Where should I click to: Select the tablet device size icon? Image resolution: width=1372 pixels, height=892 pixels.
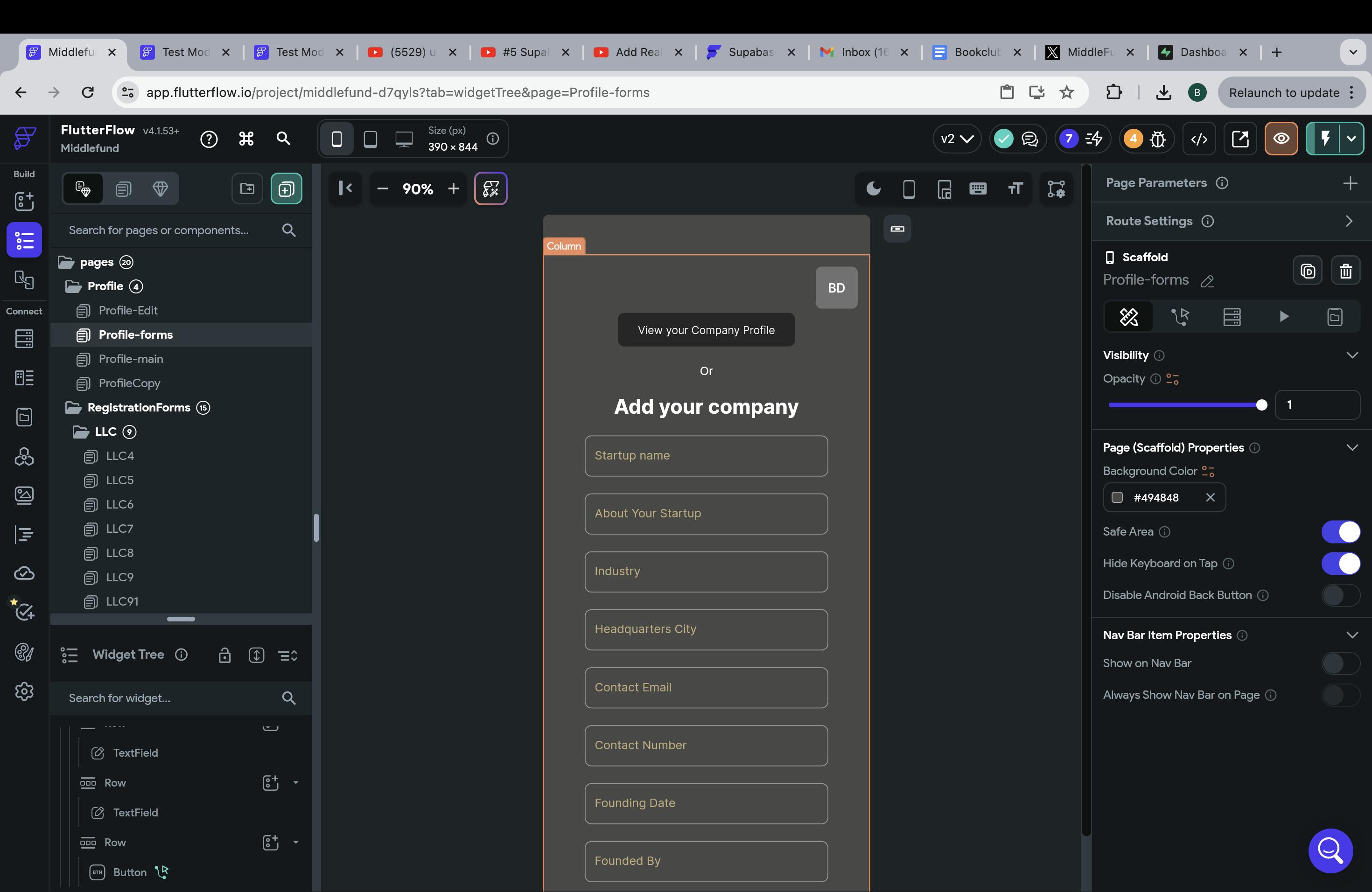[x=370, y=139]
